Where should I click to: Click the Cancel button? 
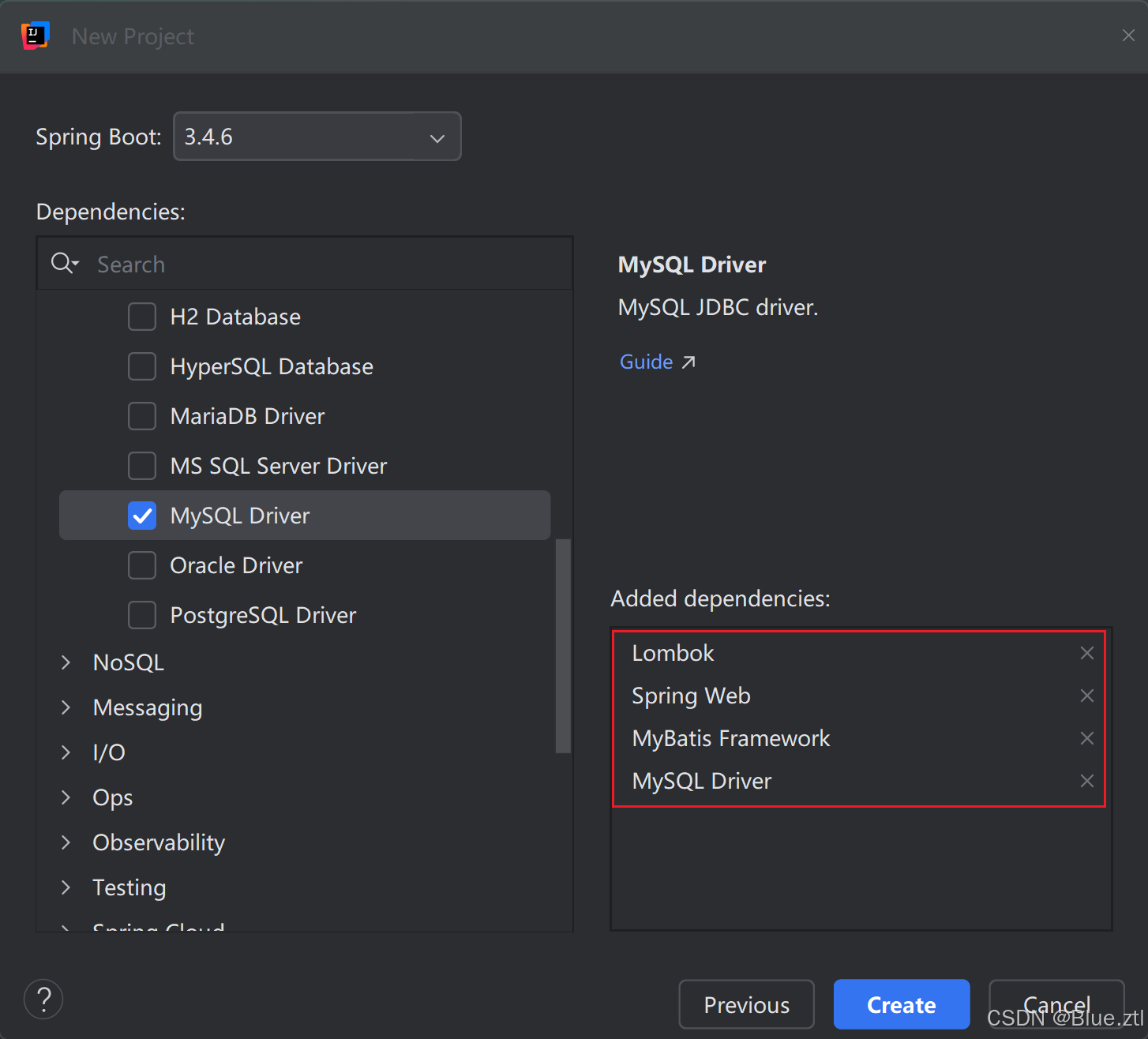[1056, 1004]
